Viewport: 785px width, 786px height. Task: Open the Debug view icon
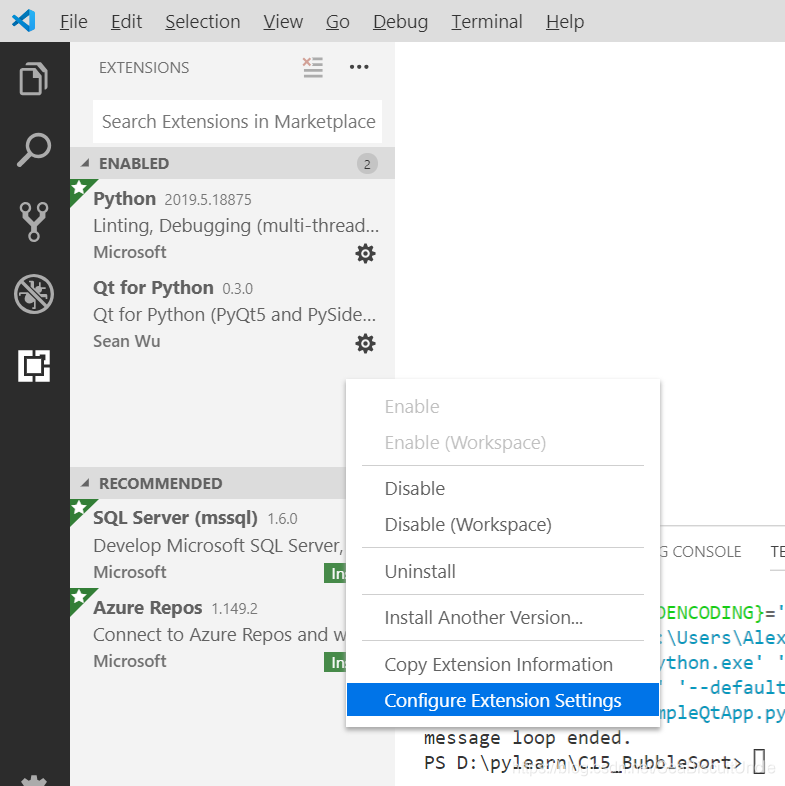point(34,294)
